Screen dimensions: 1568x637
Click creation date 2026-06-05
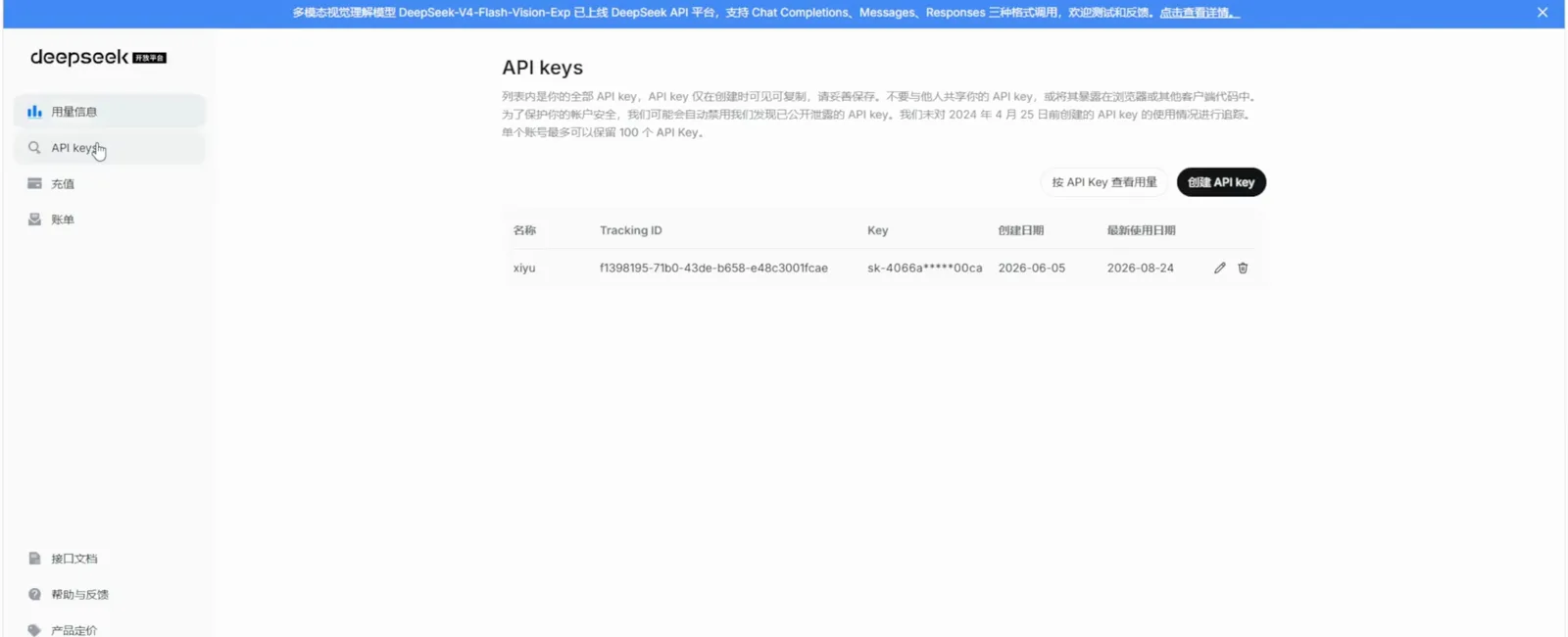[x=1031, y=268]
